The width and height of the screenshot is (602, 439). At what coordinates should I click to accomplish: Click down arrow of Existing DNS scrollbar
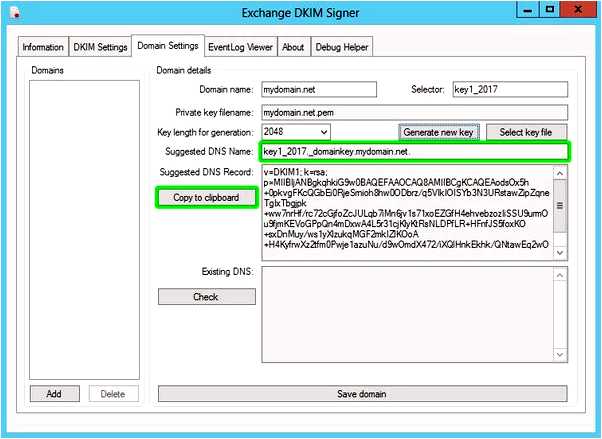(x=560, y=354)
